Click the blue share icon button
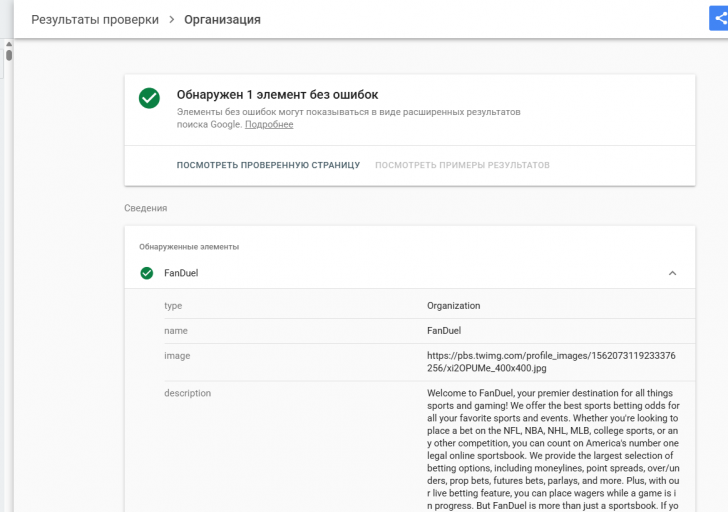The height and width of the screenshot is (512, 728). (719, 19)
